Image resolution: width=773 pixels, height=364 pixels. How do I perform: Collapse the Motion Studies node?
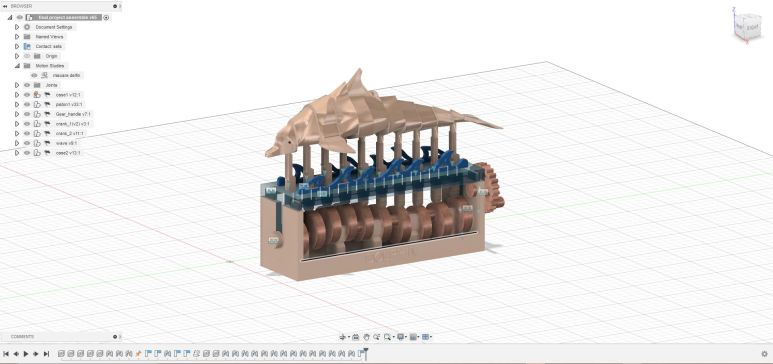(x=17, y=66)
